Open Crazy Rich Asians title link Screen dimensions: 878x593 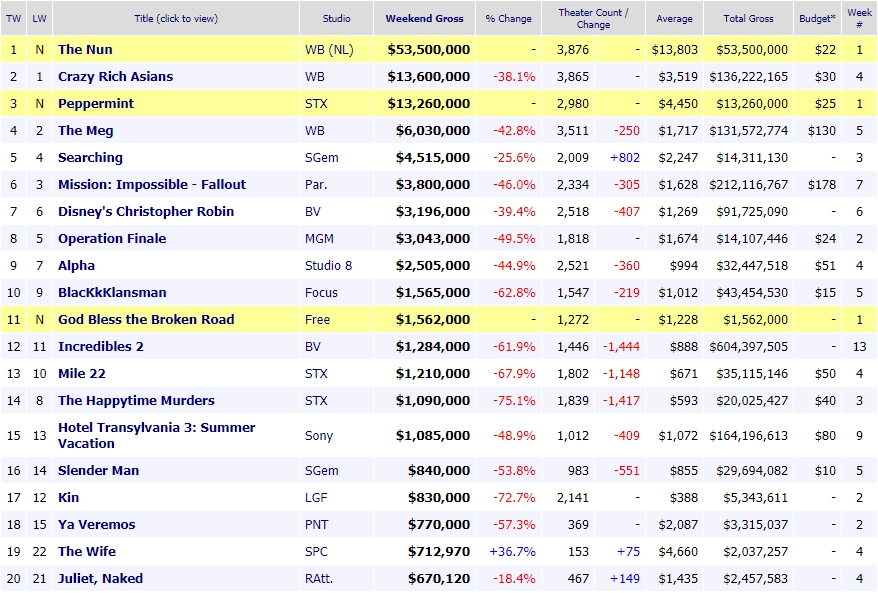[x=115, y=76]
